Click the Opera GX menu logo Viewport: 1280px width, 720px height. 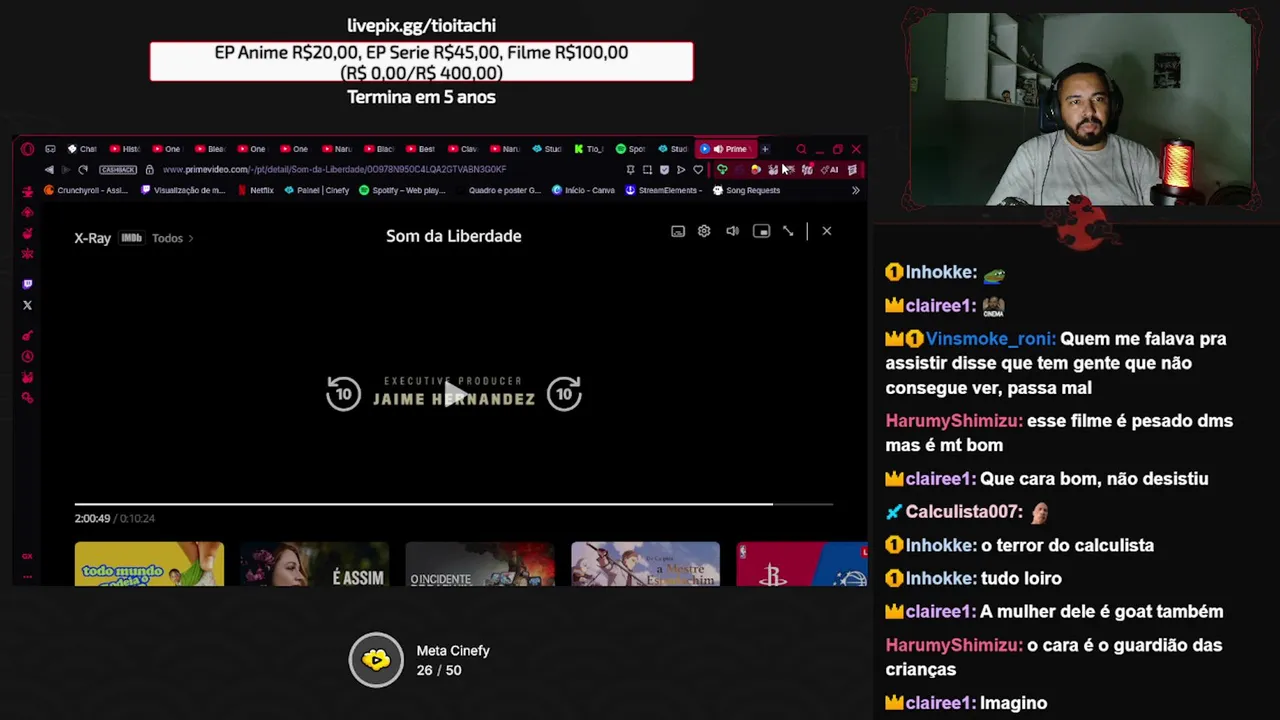[27, 149]
